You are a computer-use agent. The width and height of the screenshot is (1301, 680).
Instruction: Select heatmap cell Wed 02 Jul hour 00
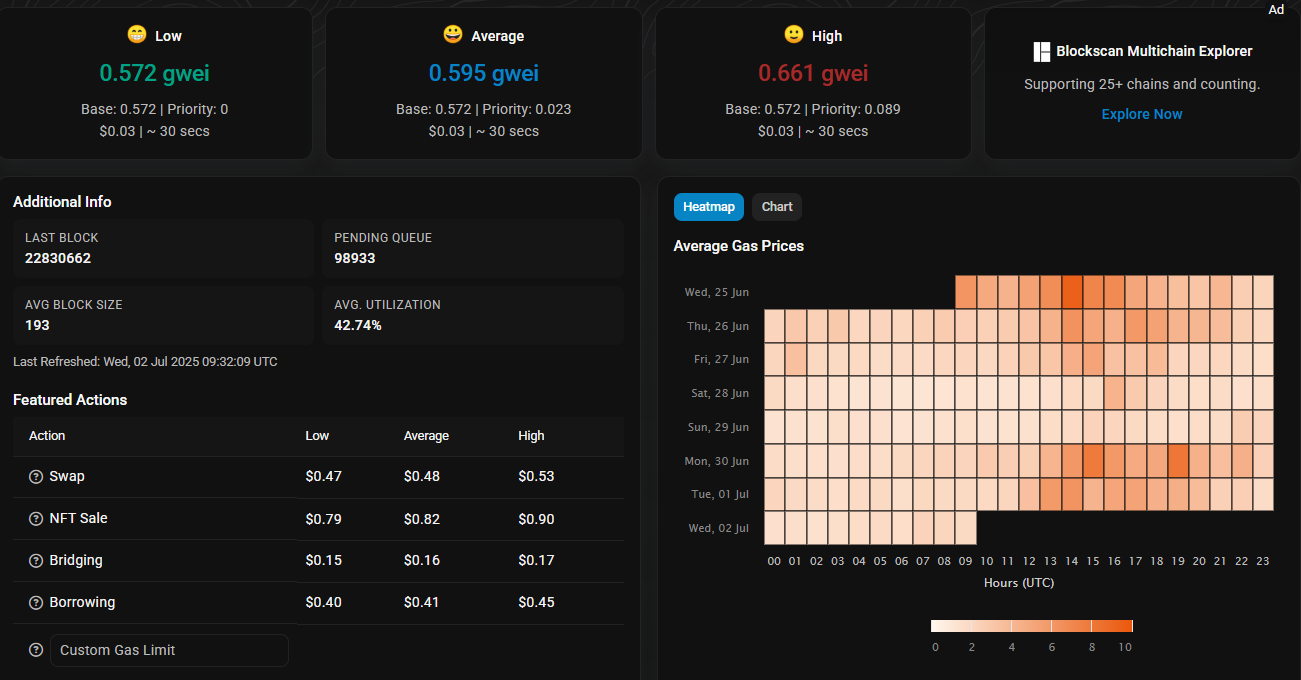pos(775,528)
